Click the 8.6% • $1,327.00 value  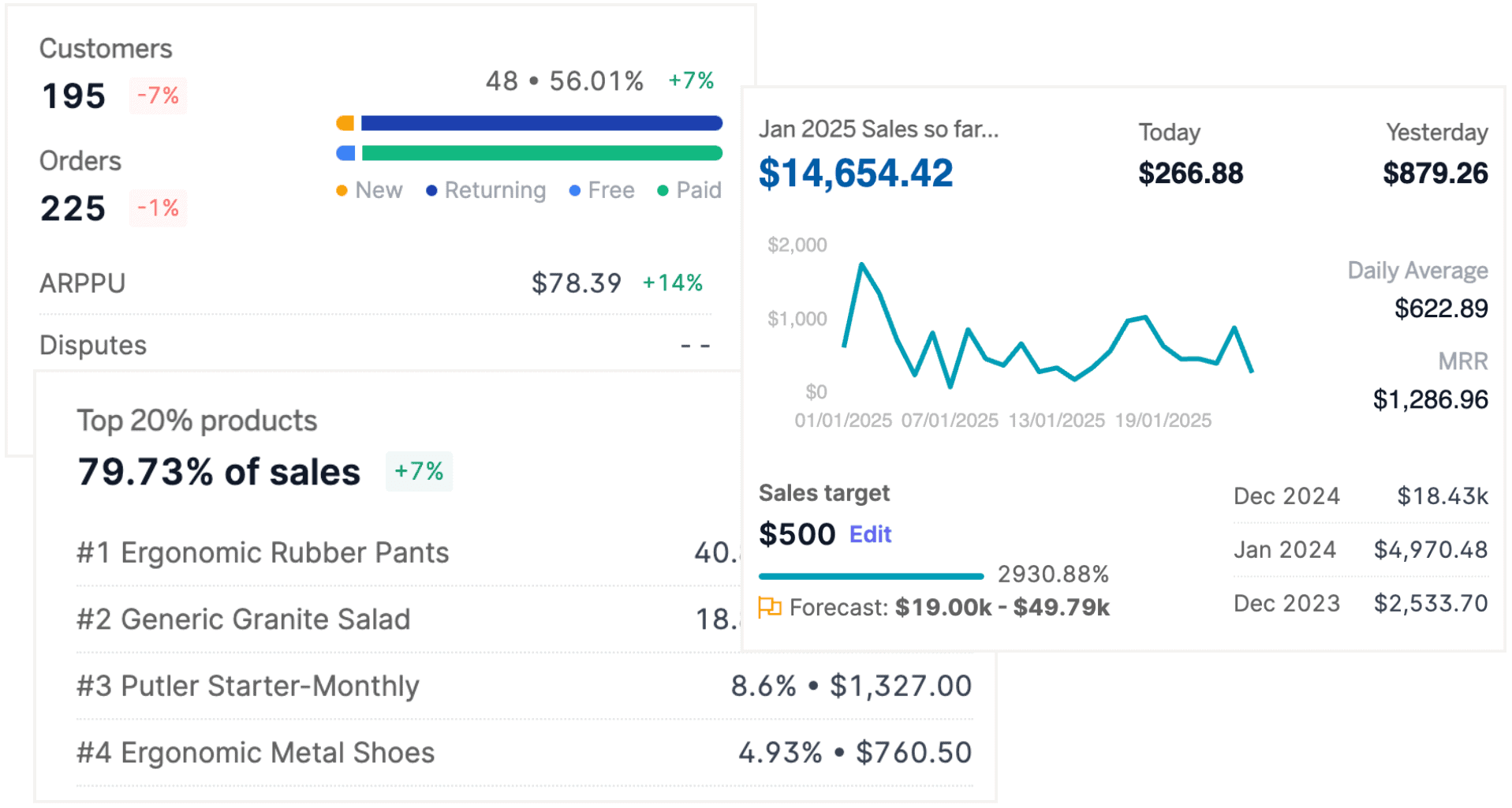click(x=851, y=686)
